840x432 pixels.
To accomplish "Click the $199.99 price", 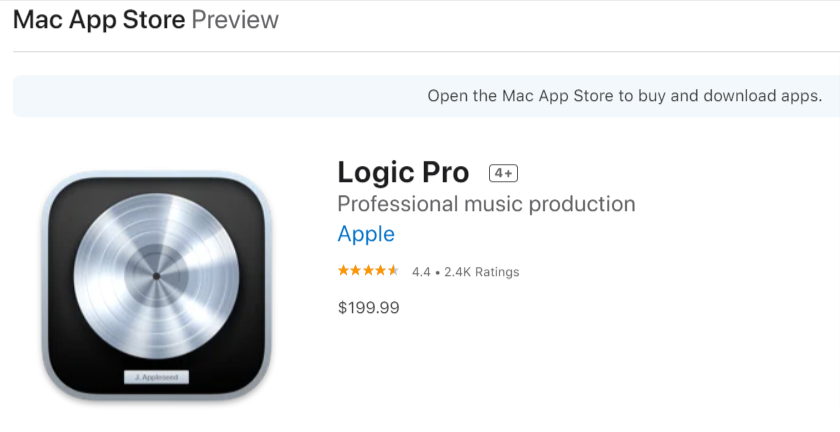I will 369,308.
